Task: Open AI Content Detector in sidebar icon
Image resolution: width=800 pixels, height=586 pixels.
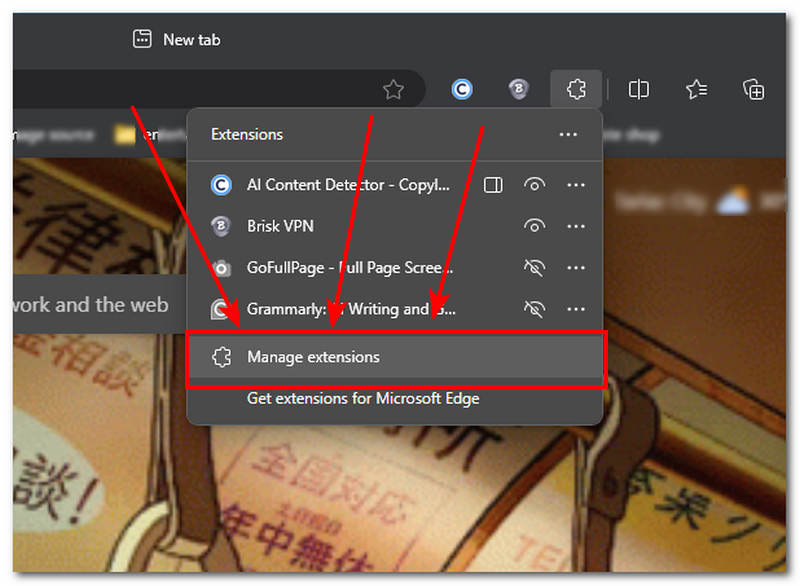Action: [x=493, y=185]
